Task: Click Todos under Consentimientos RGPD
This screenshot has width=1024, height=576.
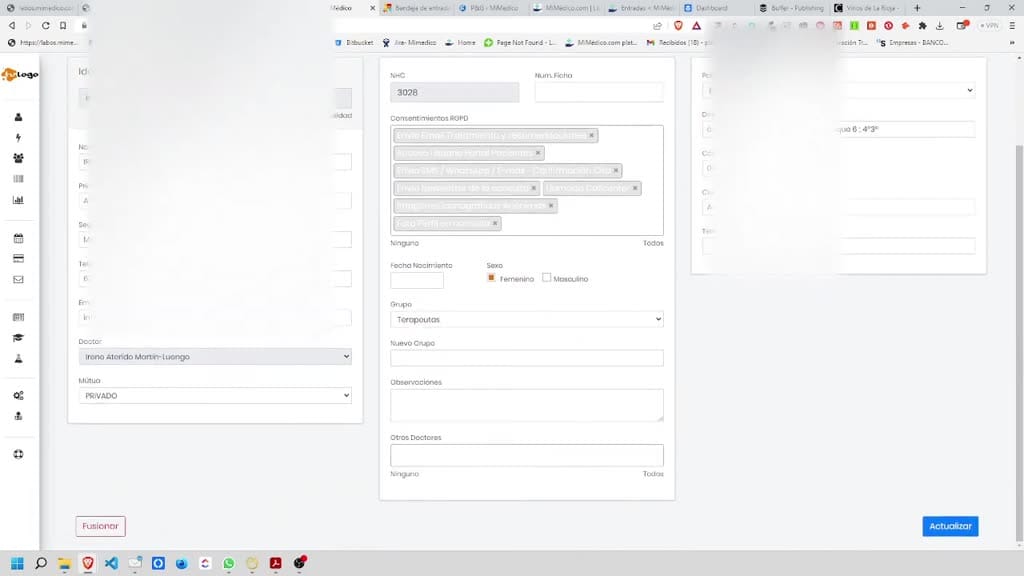Action: point(653,243)
